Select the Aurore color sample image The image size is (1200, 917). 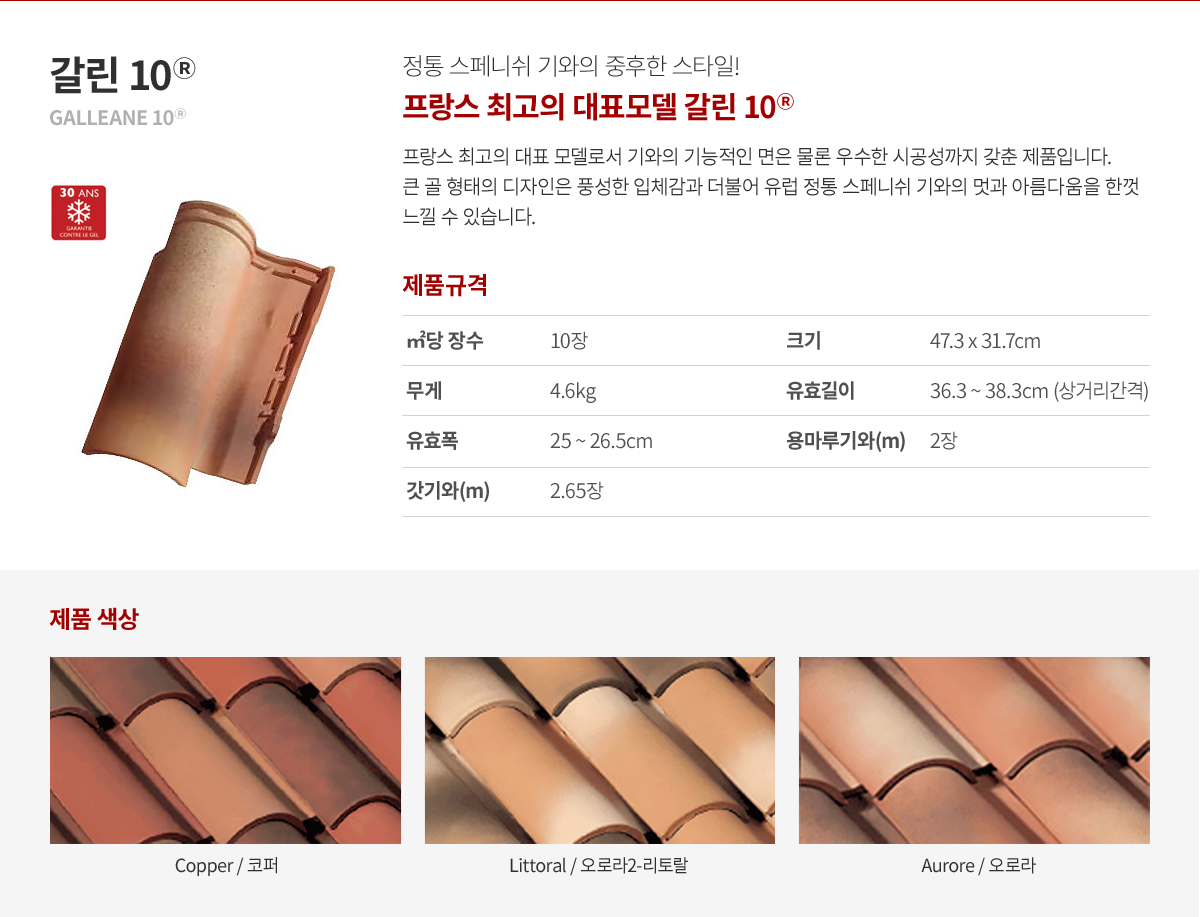[974, 750]
